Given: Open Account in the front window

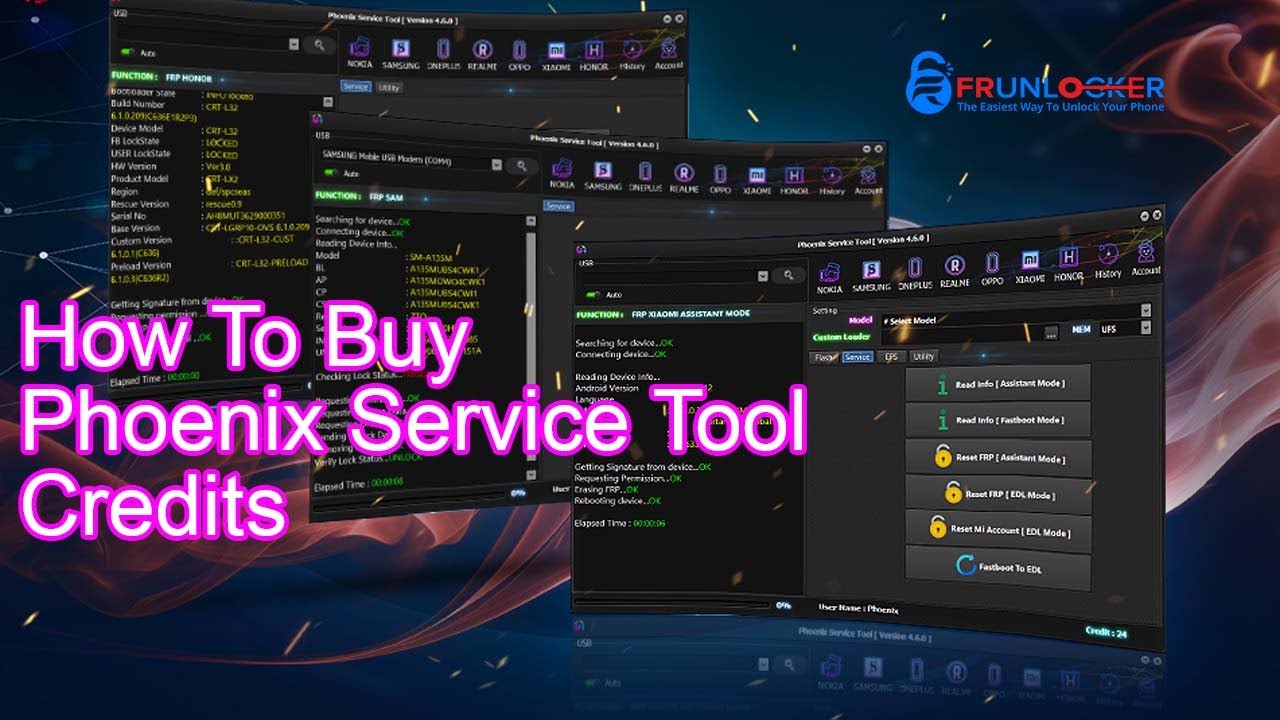Looking at the screenshot, I should (x=1146, y=259).
